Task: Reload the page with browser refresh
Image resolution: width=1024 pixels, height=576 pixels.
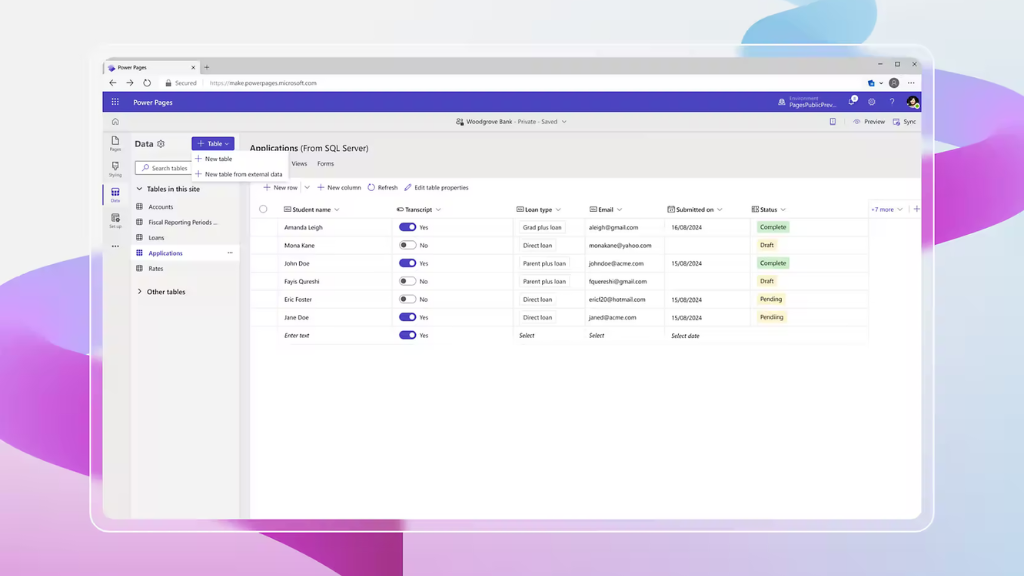Action: pos(147,83)
